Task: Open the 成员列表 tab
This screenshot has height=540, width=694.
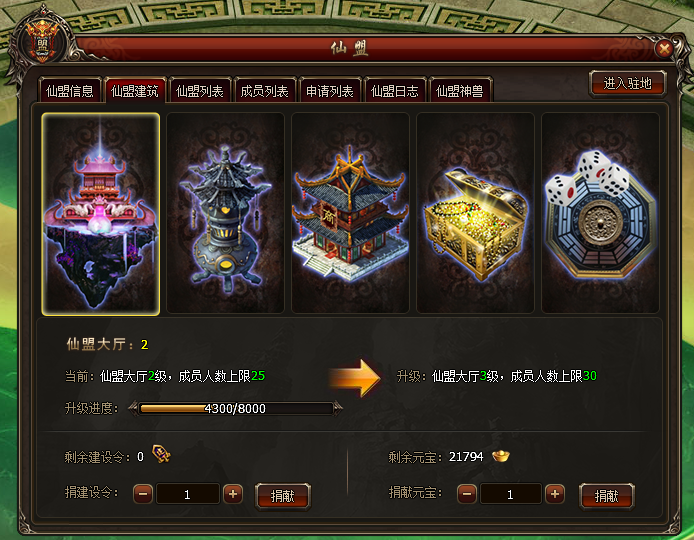Action: click(265, 90)
